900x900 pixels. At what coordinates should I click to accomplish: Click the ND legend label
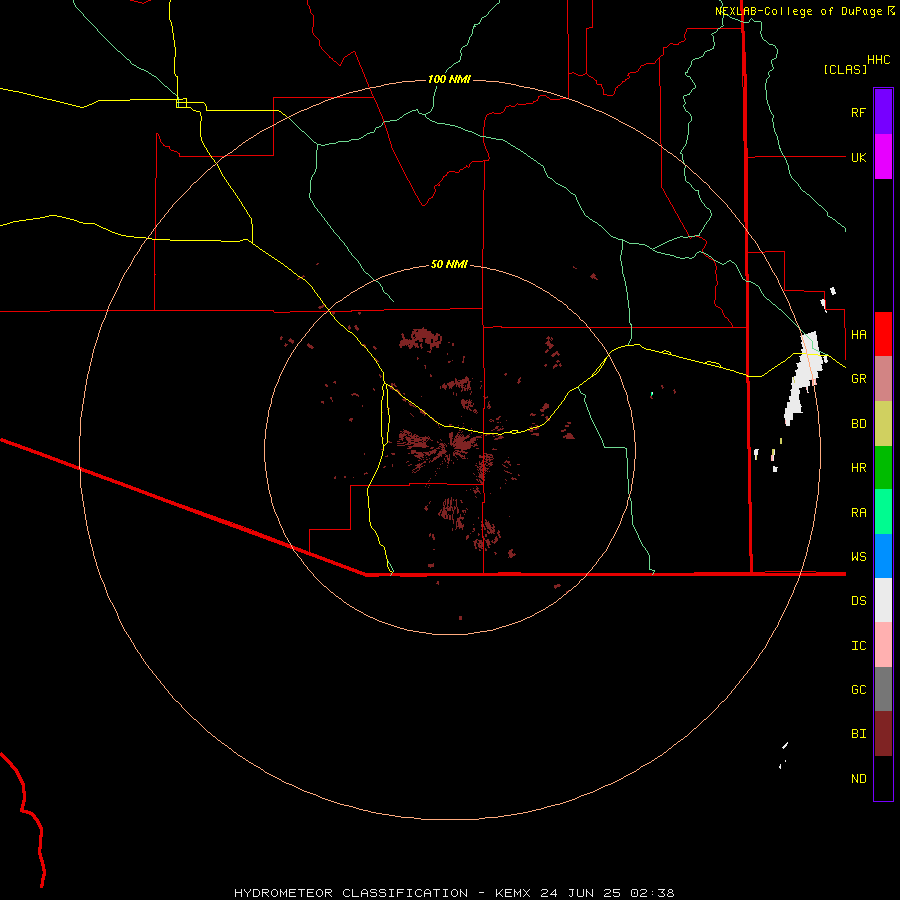tap(858, 779)
